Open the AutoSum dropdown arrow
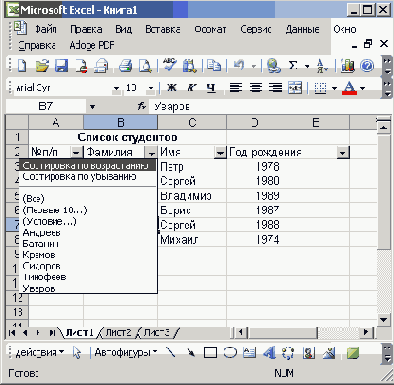The height and width of the screenshot is (385, 394). (307, 66)
